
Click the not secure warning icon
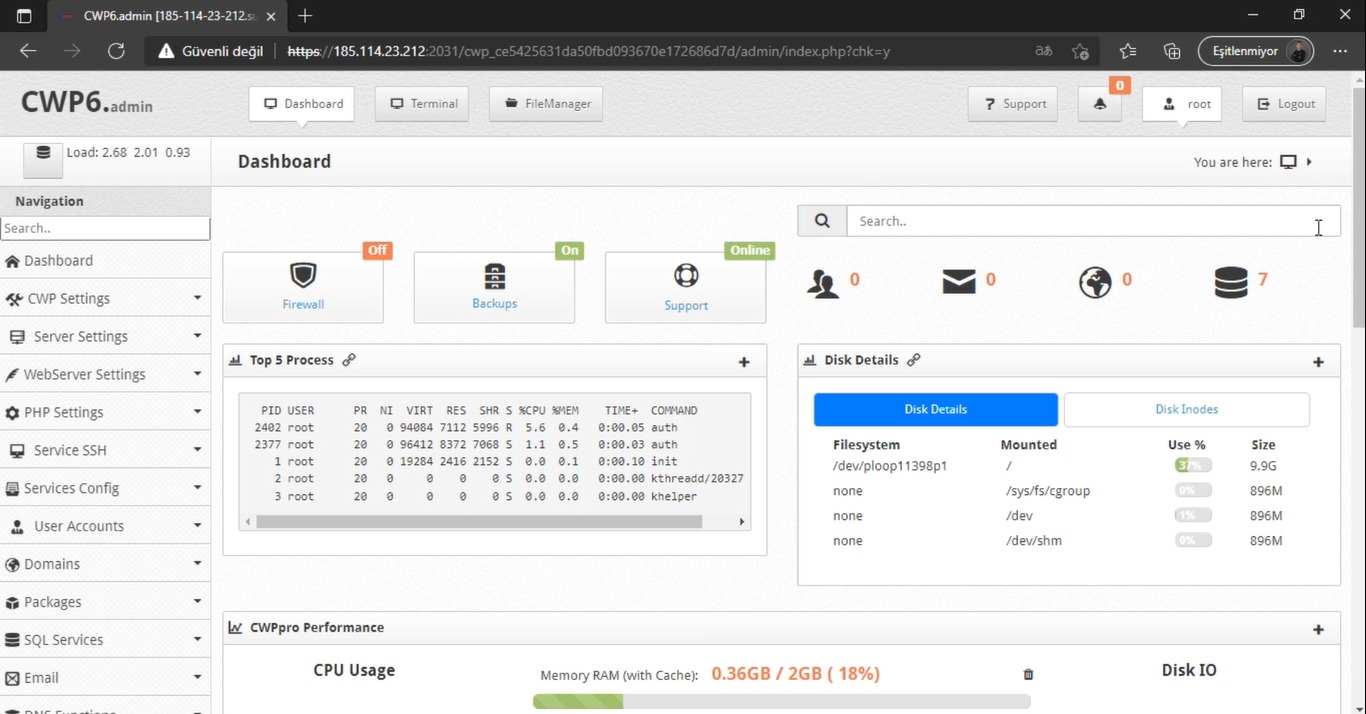pos(166,51)
